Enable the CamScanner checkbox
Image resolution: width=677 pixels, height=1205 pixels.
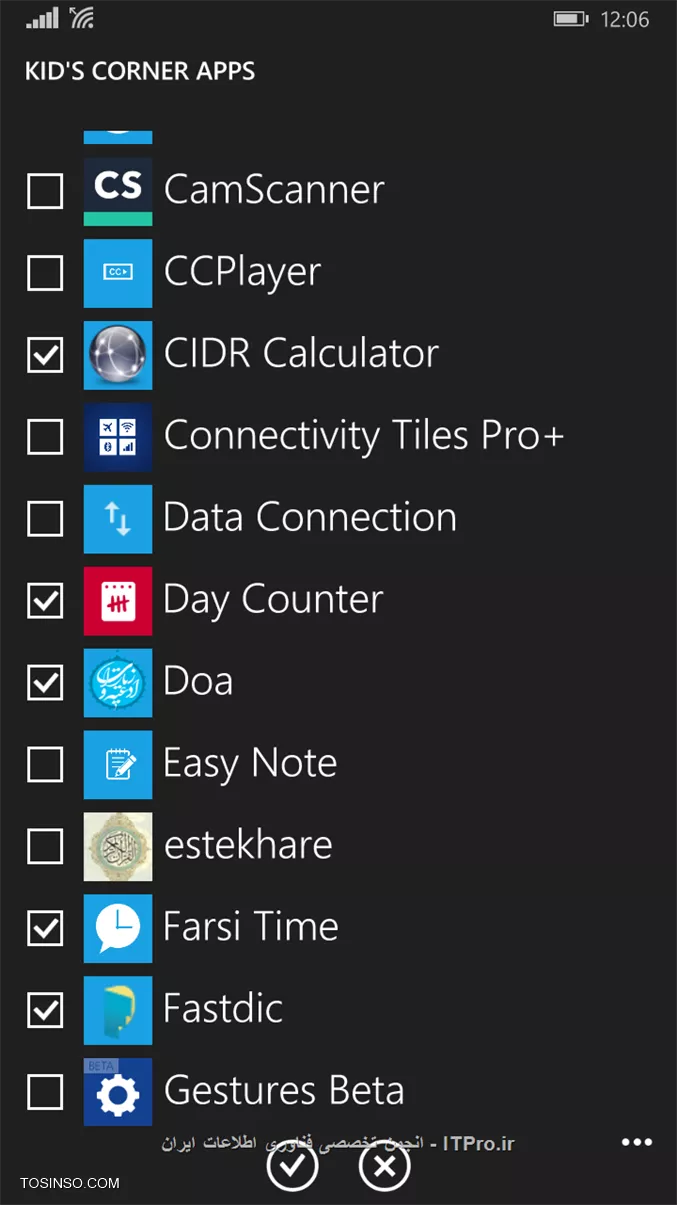click(x=45, y=190)
